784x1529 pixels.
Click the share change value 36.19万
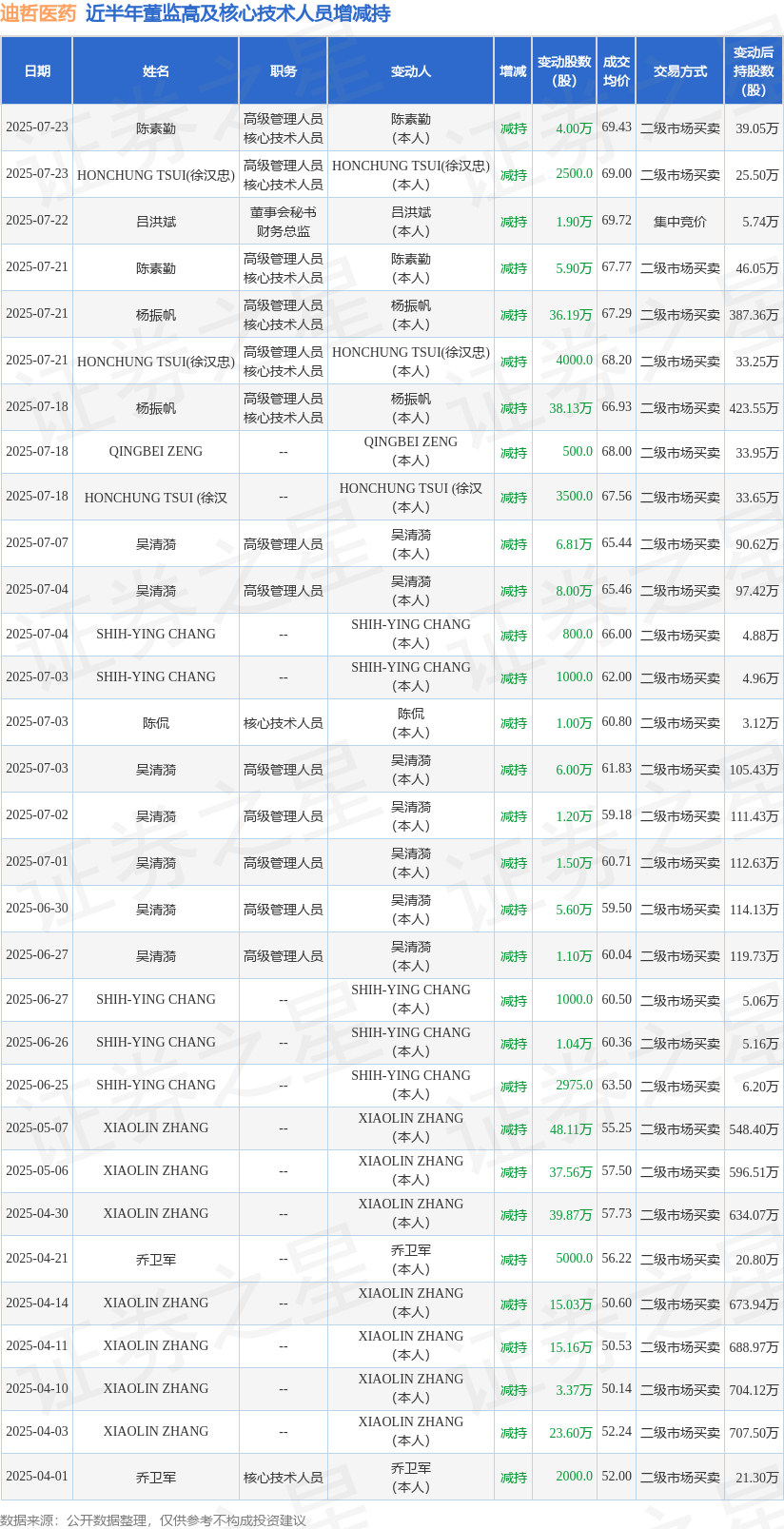[x=571, y=315]
